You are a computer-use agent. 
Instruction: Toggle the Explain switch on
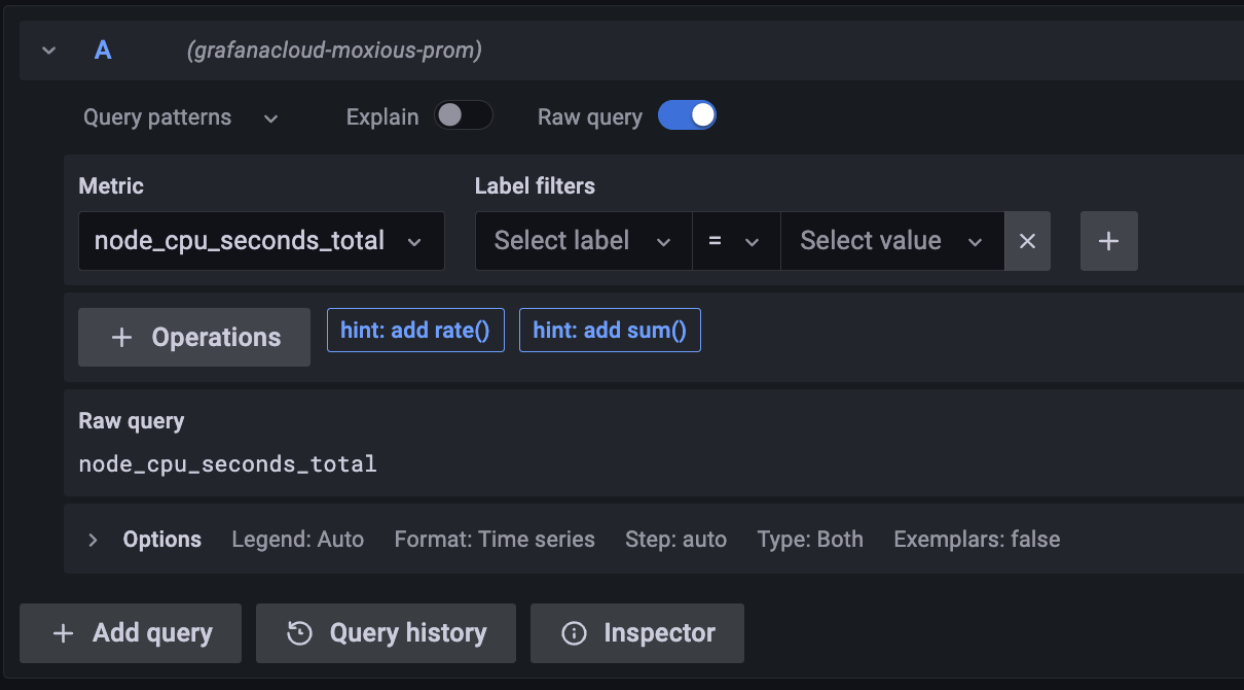coord(463,116)
